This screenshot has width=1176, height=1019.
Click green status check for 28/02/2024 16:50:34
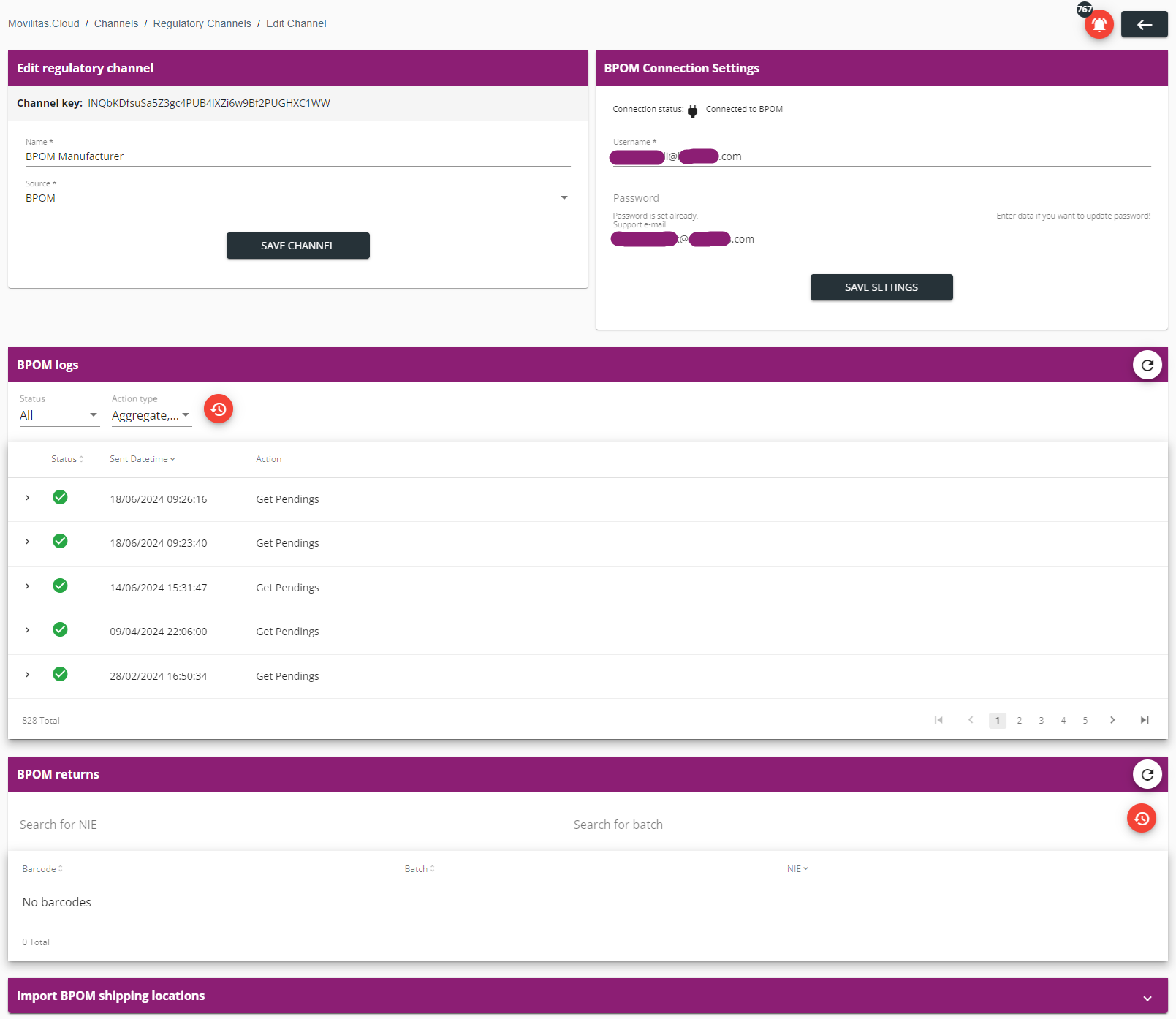click(60, 675)
